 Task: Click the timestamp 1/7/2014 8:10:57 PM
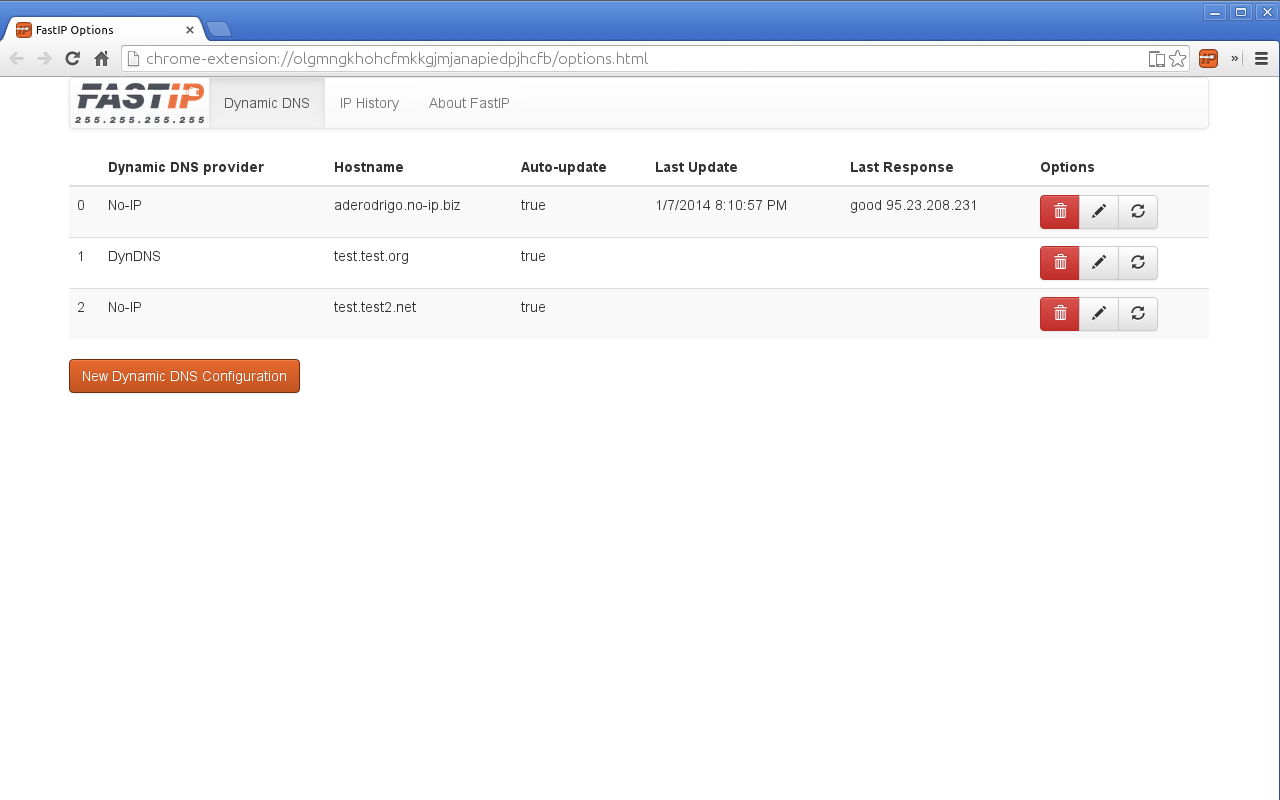tap(721, 205)
